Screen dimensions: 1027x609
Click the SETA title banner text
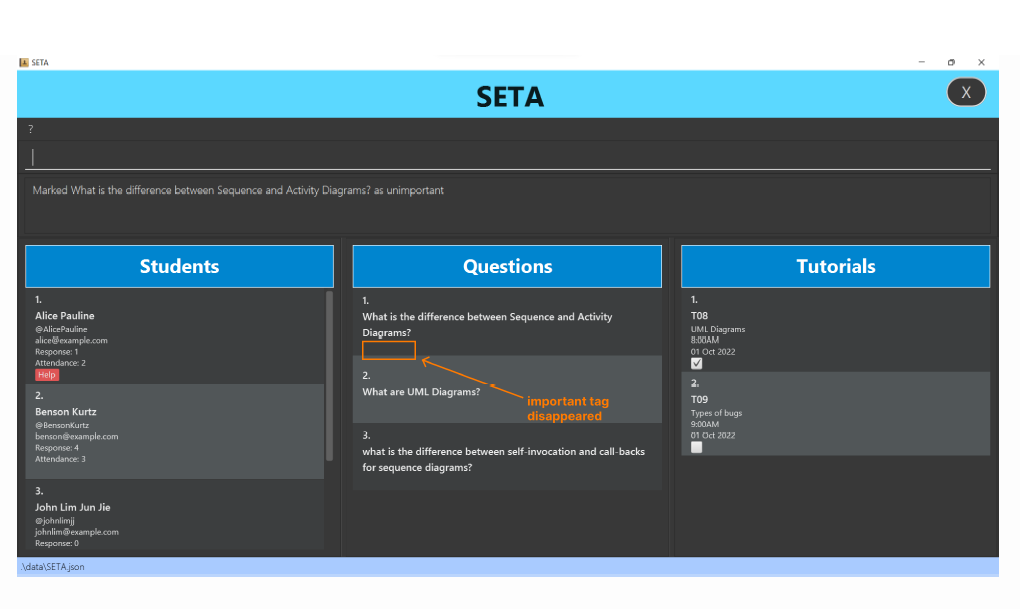coord(510,97)
